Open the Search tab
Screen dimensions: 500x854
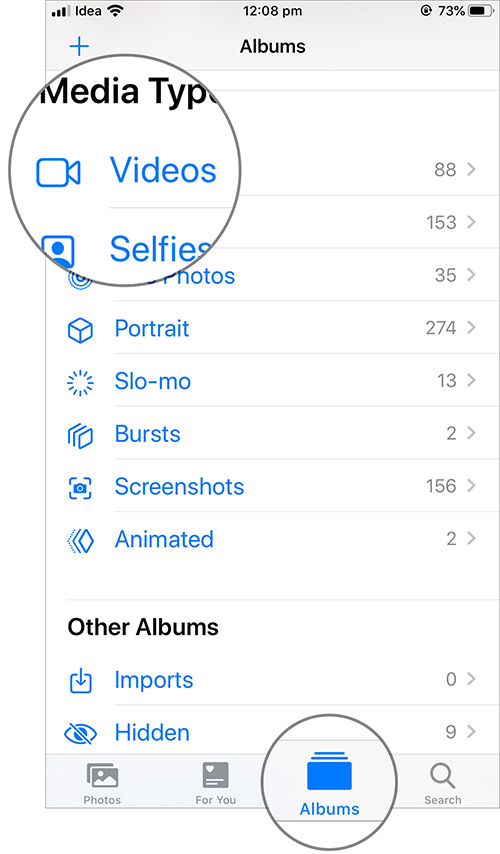[x=443, y=784]
